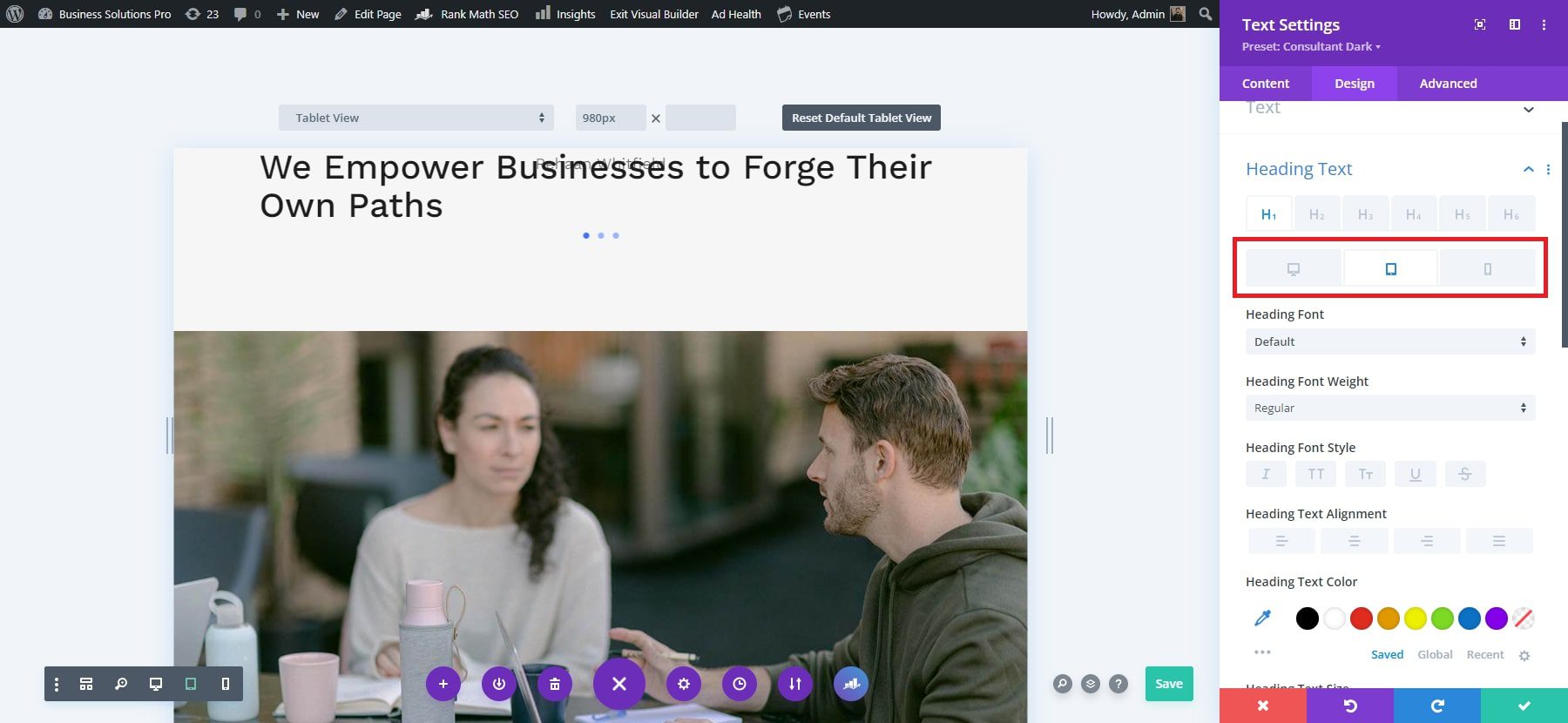1568x723 pixels.
Task: Click the green Save button
Action: pos(1168,684)
